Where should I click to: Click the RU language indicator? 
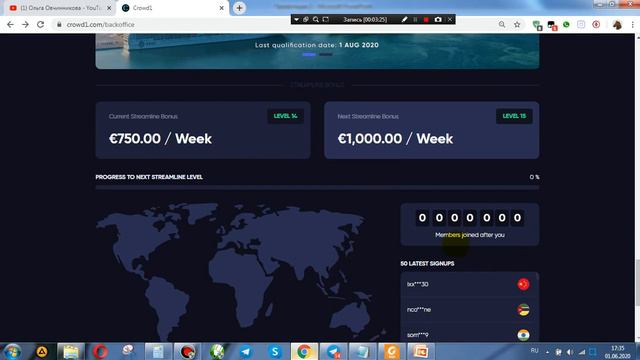coord(534,351)
